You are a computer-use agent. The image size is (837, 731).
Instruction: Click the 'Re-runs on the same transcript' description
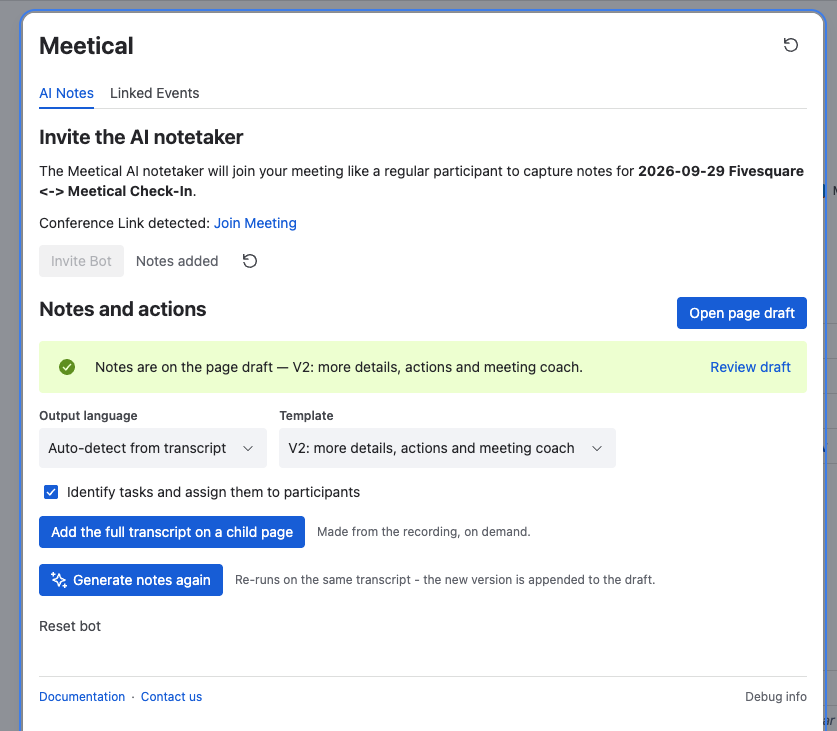[x=445, y=580]
